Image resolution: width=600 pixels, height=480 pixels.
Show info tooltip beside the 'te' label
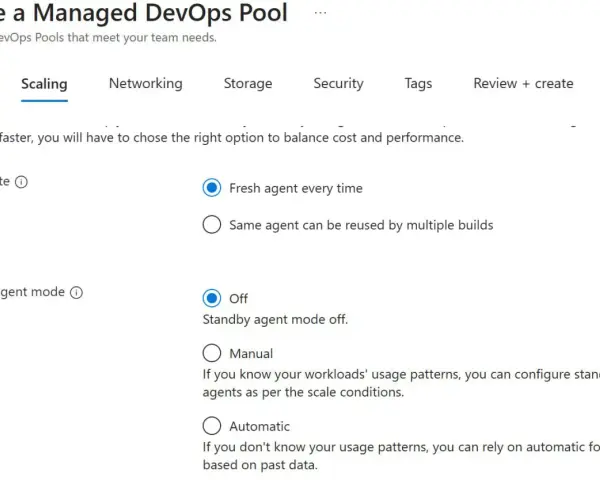[x=21, y=182]
